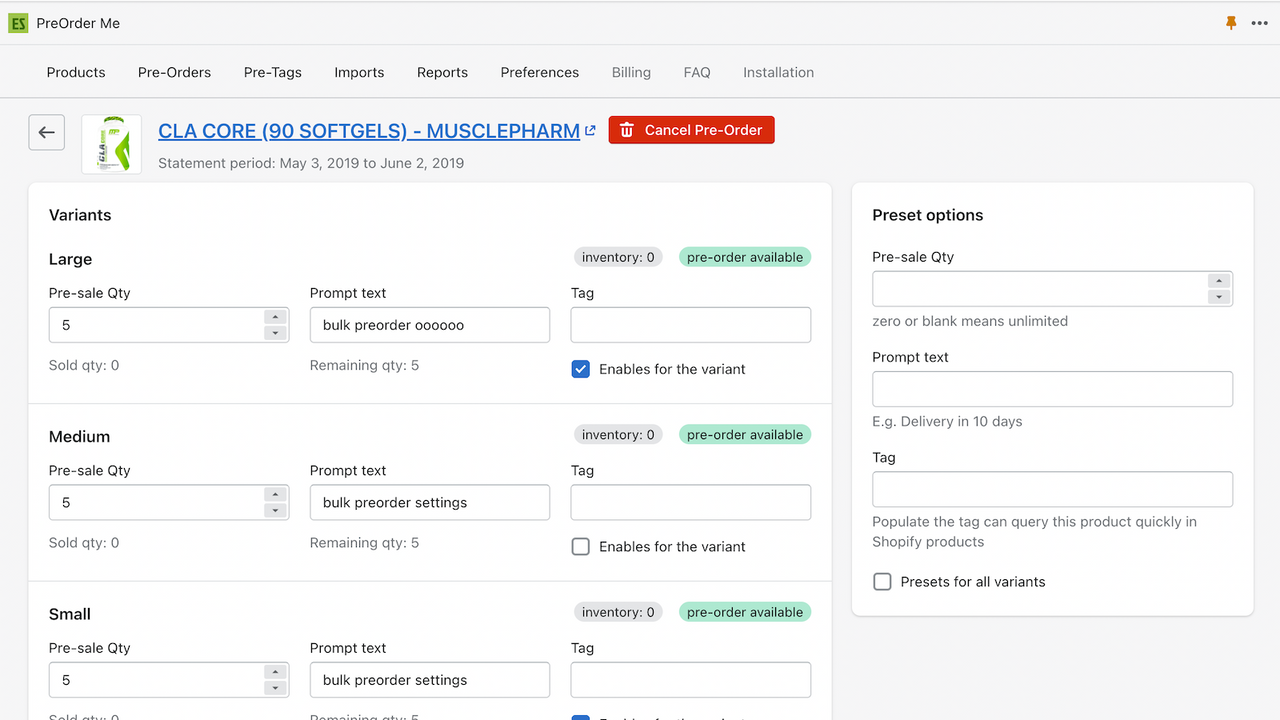This screenshot has width=1280, height=720.
Task: Decrease Medium variant Pre-sale Qty
Action: (x=276, y=510)
